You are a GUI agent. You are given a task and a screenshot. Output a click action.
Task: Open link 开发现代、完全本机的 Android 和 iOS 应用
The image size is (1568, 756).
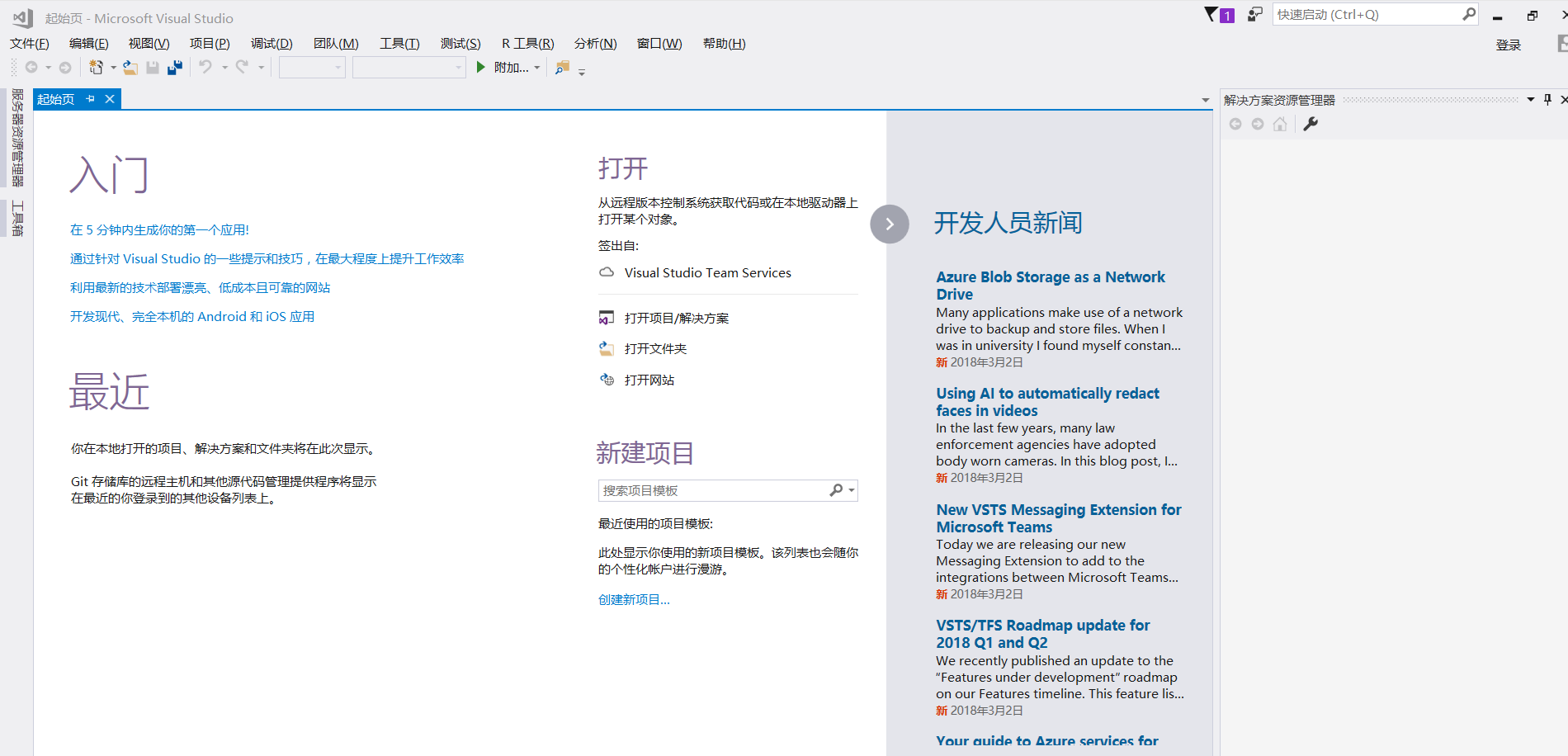192,317
